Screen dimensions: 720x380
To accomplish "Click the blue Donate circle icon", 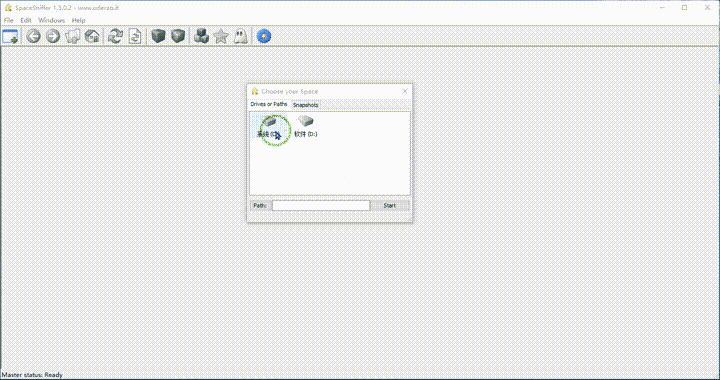I will pyautogui.click(x=264, y=36).
